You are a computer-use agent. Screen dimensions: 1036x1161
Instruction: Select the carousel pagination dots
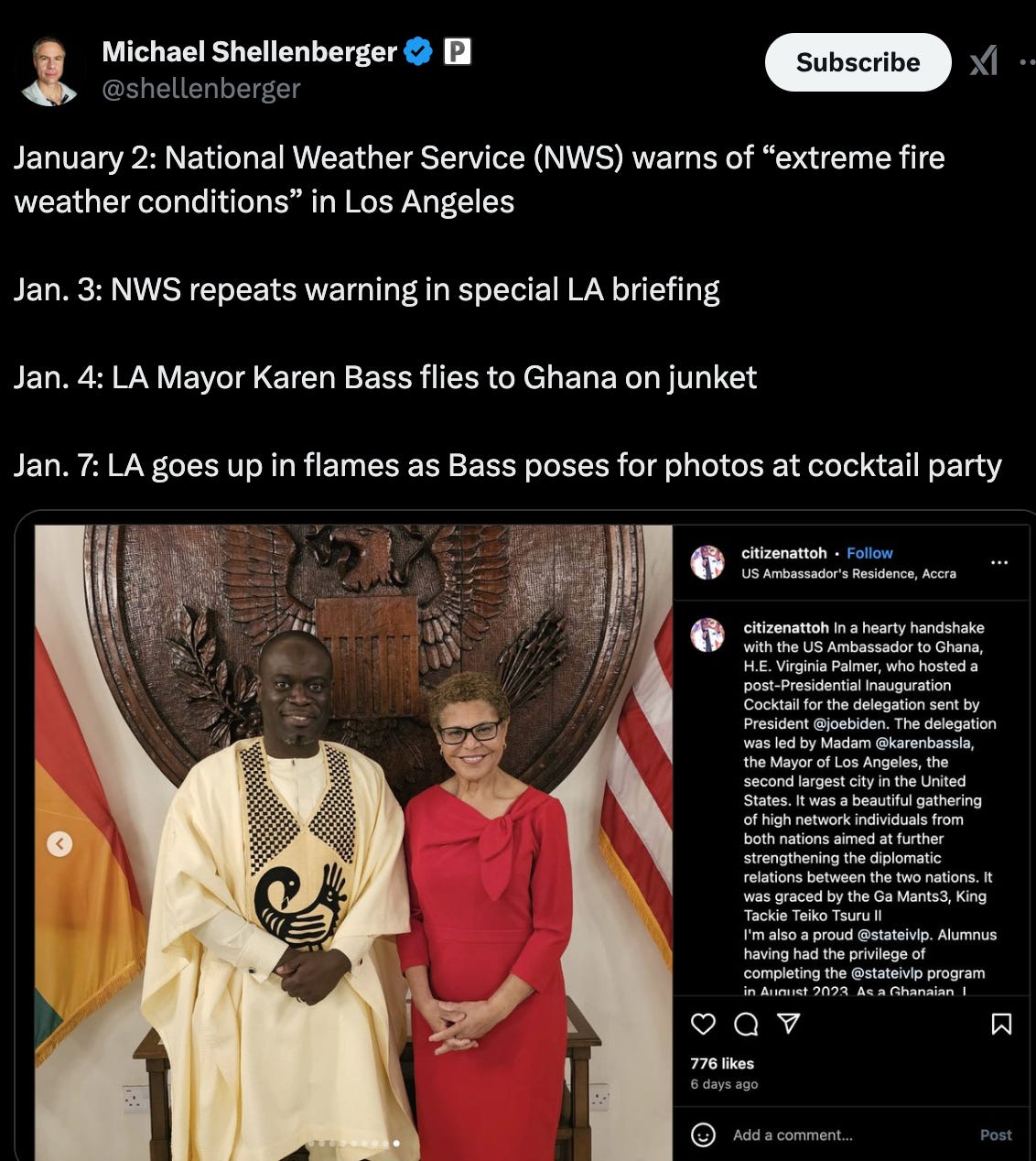tap(353, 1143)
